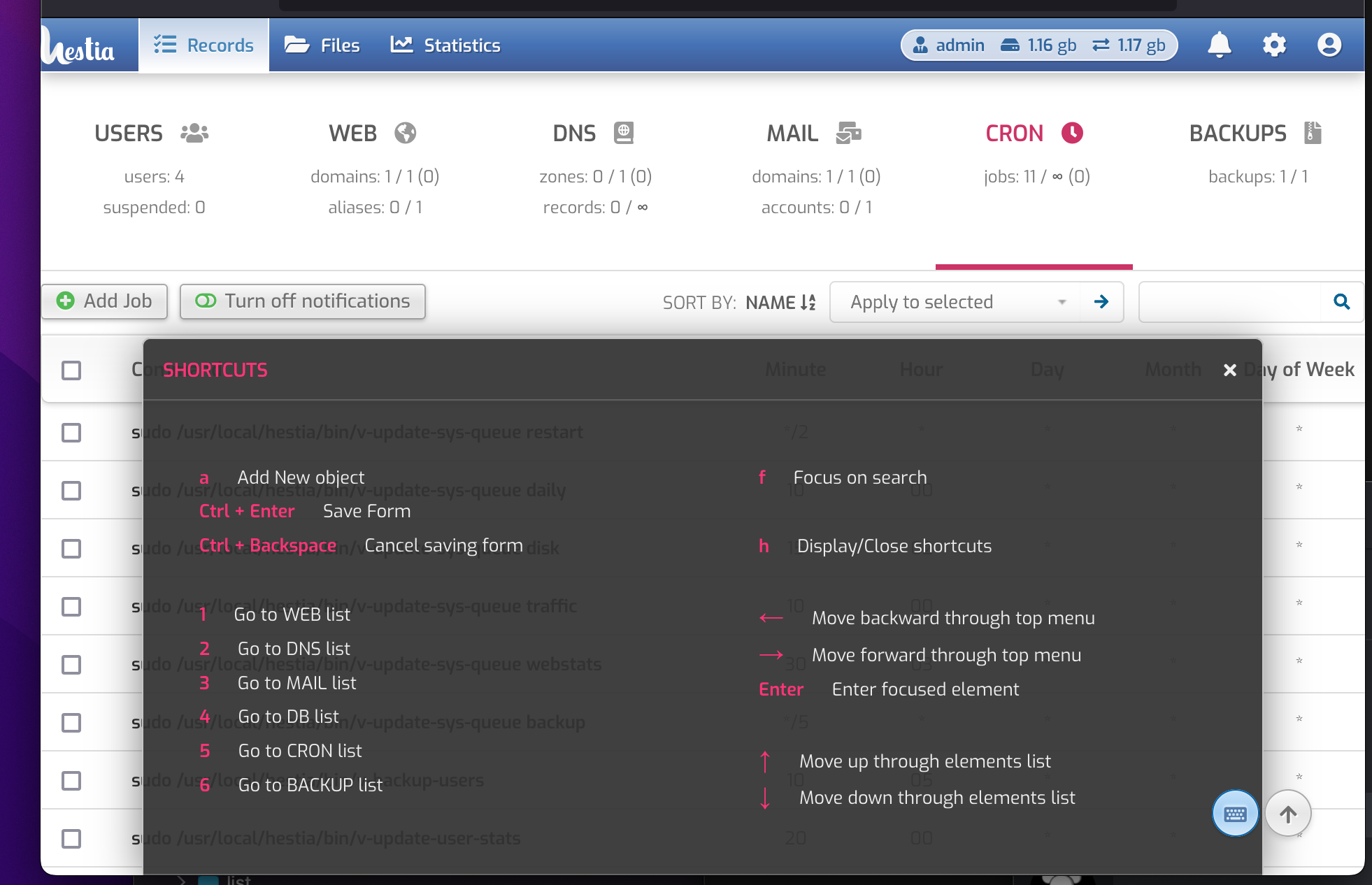Image resolution: width=1372 pixels, height=885 pixels.
Task: Open the BACKUPS section icon
Action: [1313, 132]
